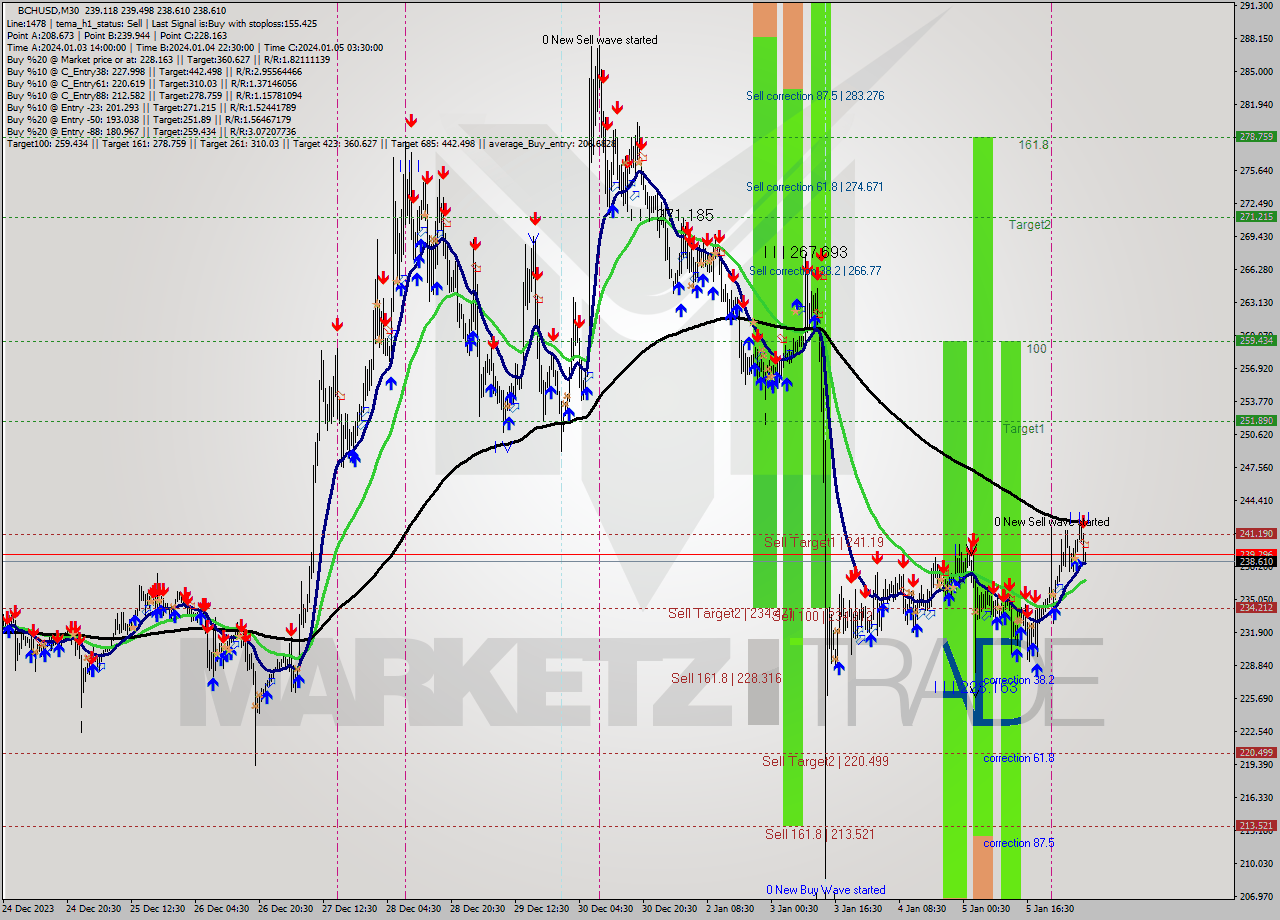Click the '24 Dec 20:30' time label
The width and height of the screenshot is (1280, 920).
[x=92, y=909]
